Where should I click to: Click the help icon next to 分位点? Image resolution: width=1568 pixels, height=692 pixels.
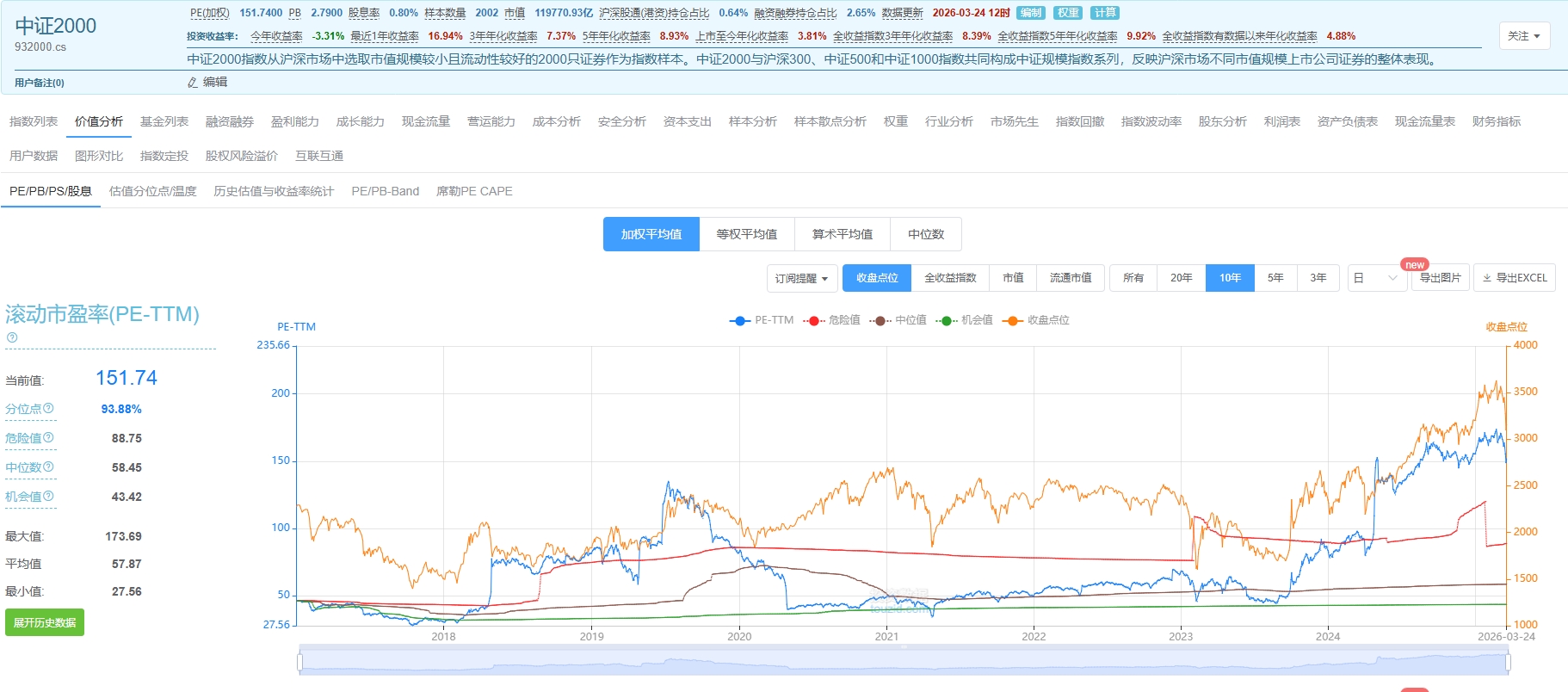point(48,408)
